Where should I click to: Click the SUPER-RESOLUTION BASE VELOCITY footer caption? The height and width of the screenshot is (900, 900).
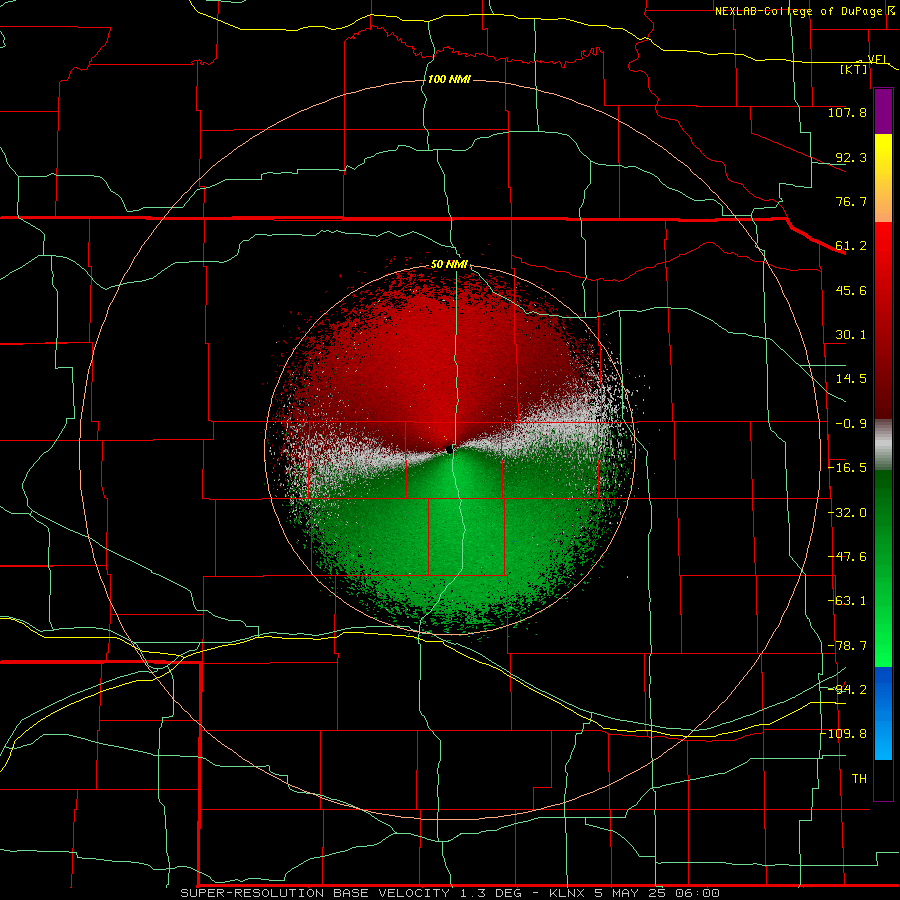(x=450, y=893)
